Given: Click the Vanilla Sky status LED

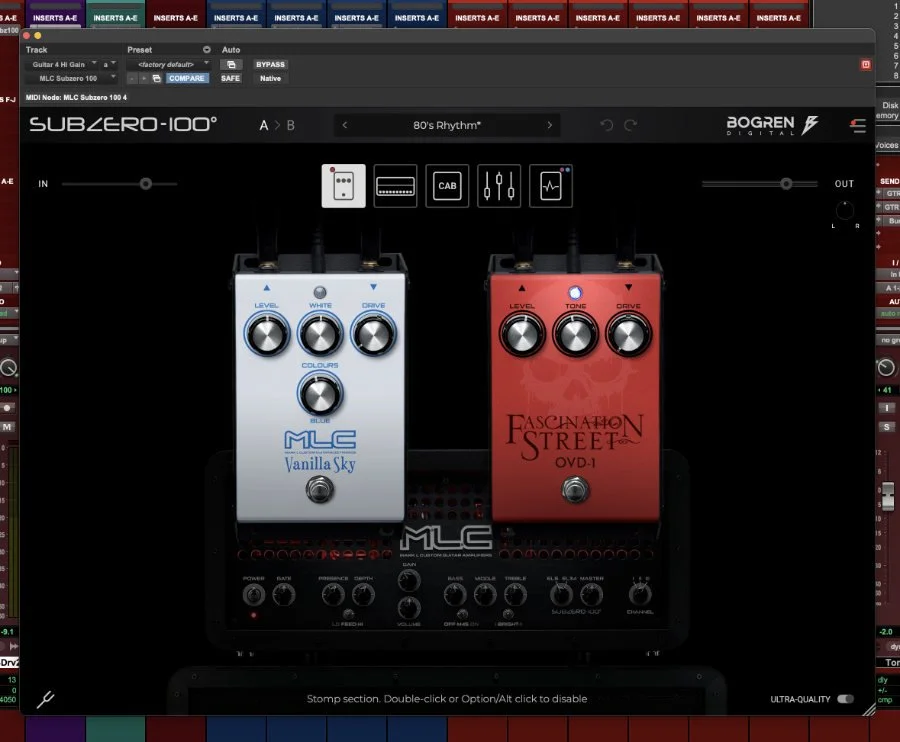Looking at the screenshot, I should coord(320,292).
